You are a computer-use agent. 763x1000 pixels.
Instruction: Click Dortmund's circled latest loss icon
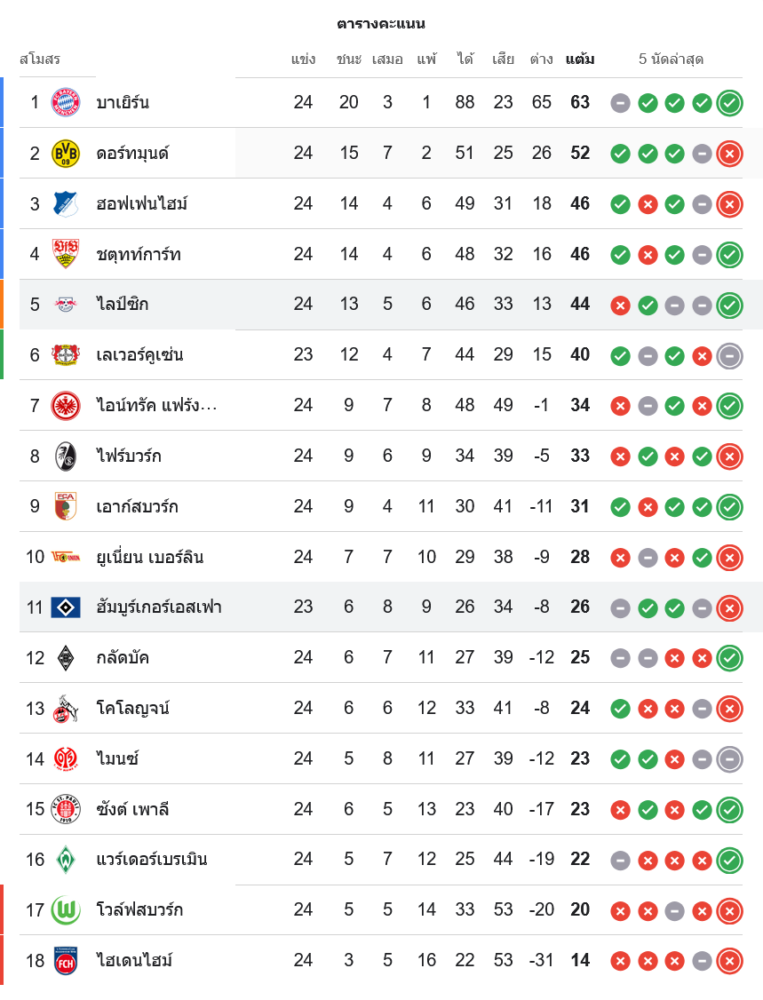click(x=730, y=153)
